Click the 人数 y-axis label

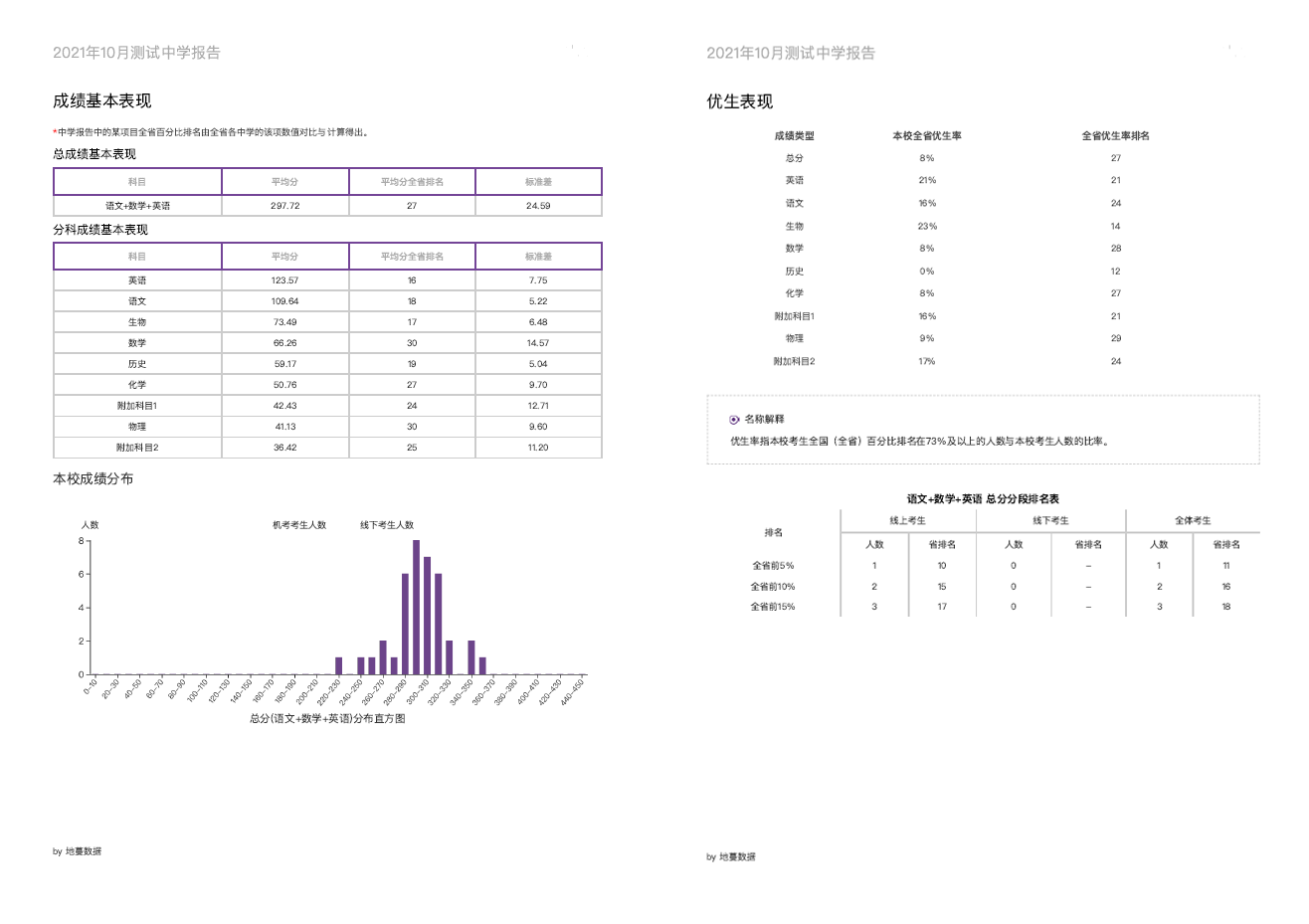tap(91, 525)
